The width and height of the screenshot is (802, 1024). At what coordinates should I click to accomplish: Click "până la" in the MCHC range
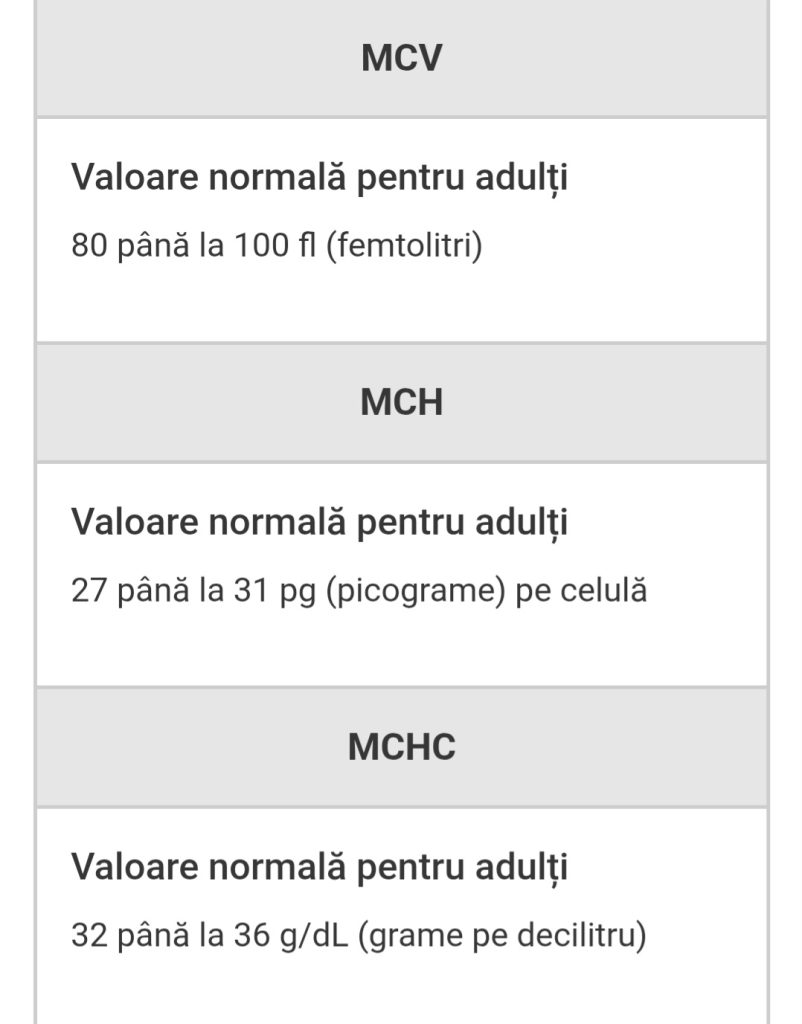(x=170, y=936)
